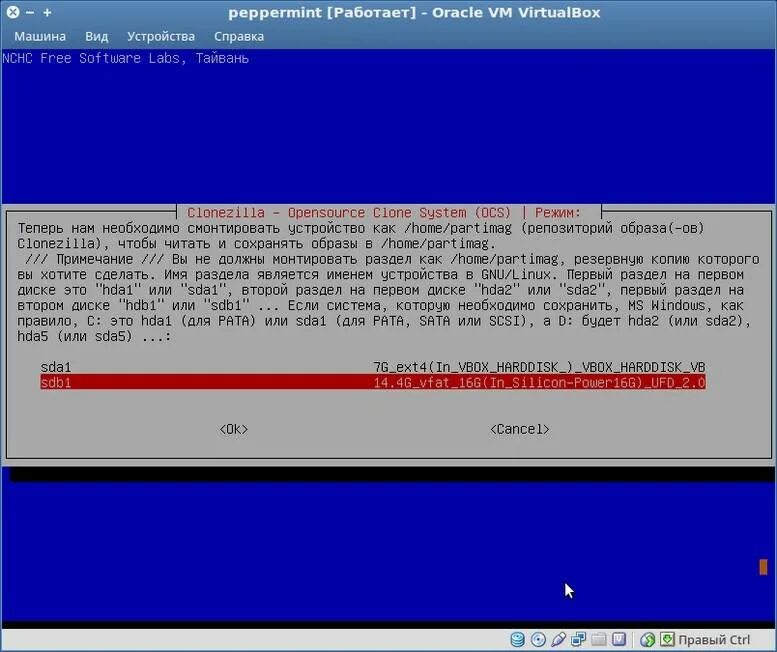Select the highlighted sdb1 partition row
This screenshot has height=652, width=777.
[373, 382]
